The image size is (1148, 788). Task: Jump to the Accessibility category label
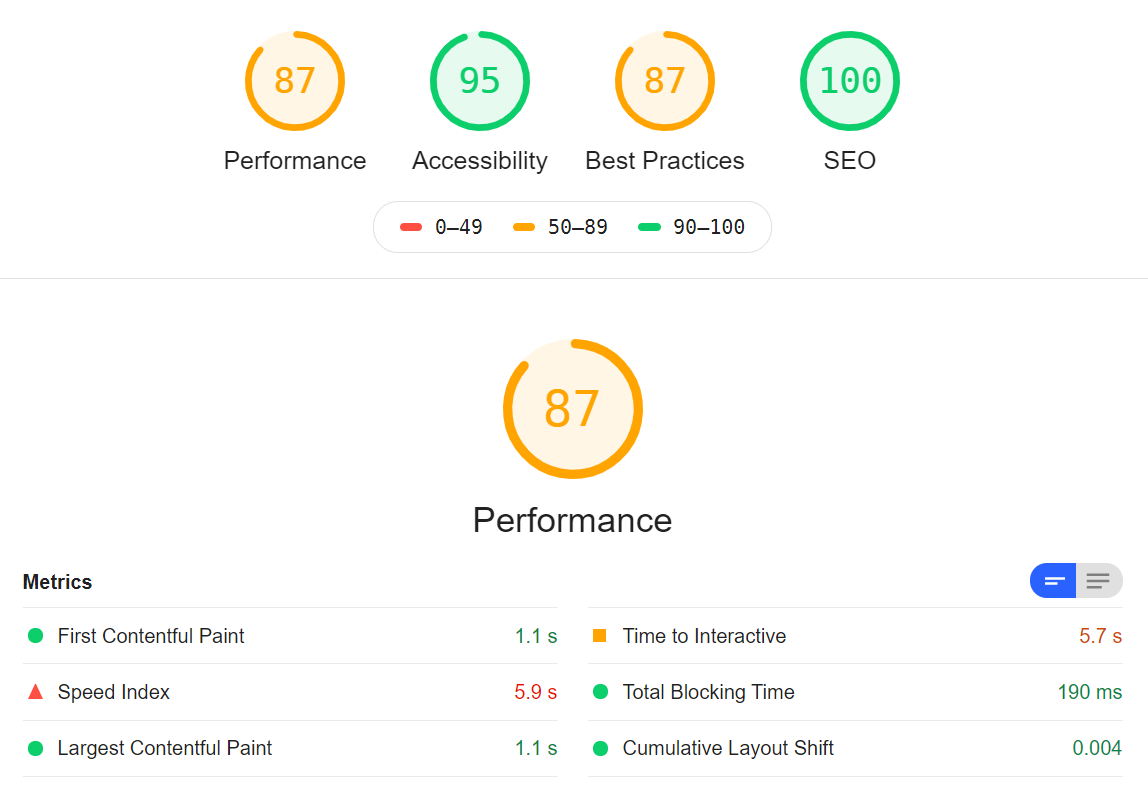pos(480,161)
